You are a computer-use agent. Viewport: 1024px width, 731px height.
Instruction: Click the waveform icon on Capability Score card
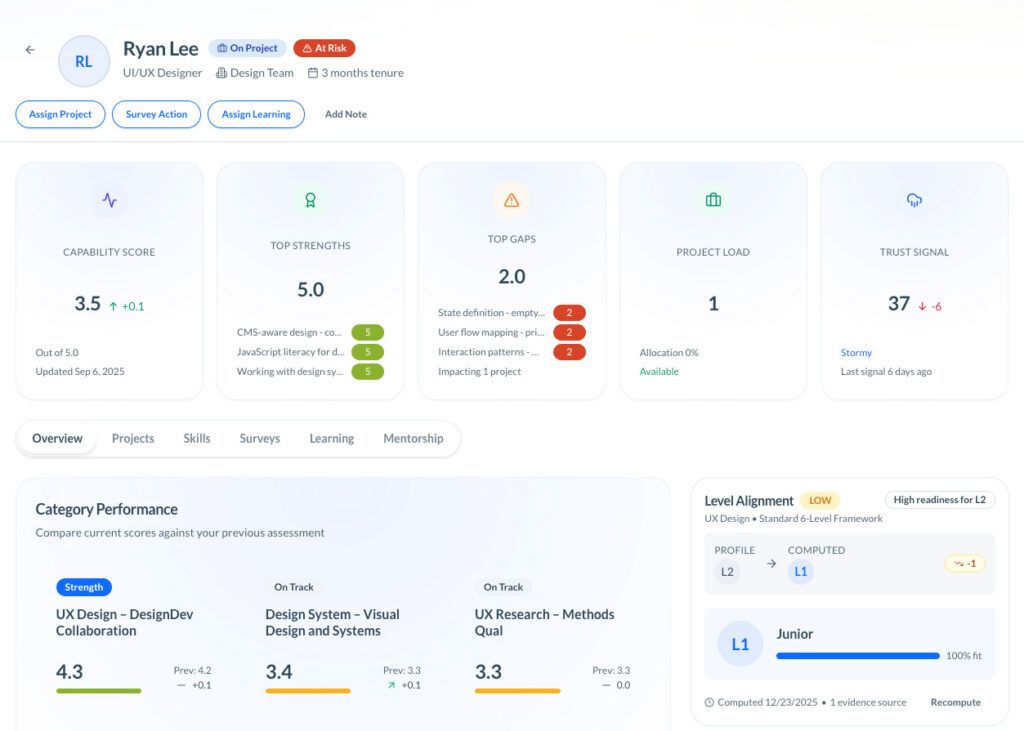(110, 200)
